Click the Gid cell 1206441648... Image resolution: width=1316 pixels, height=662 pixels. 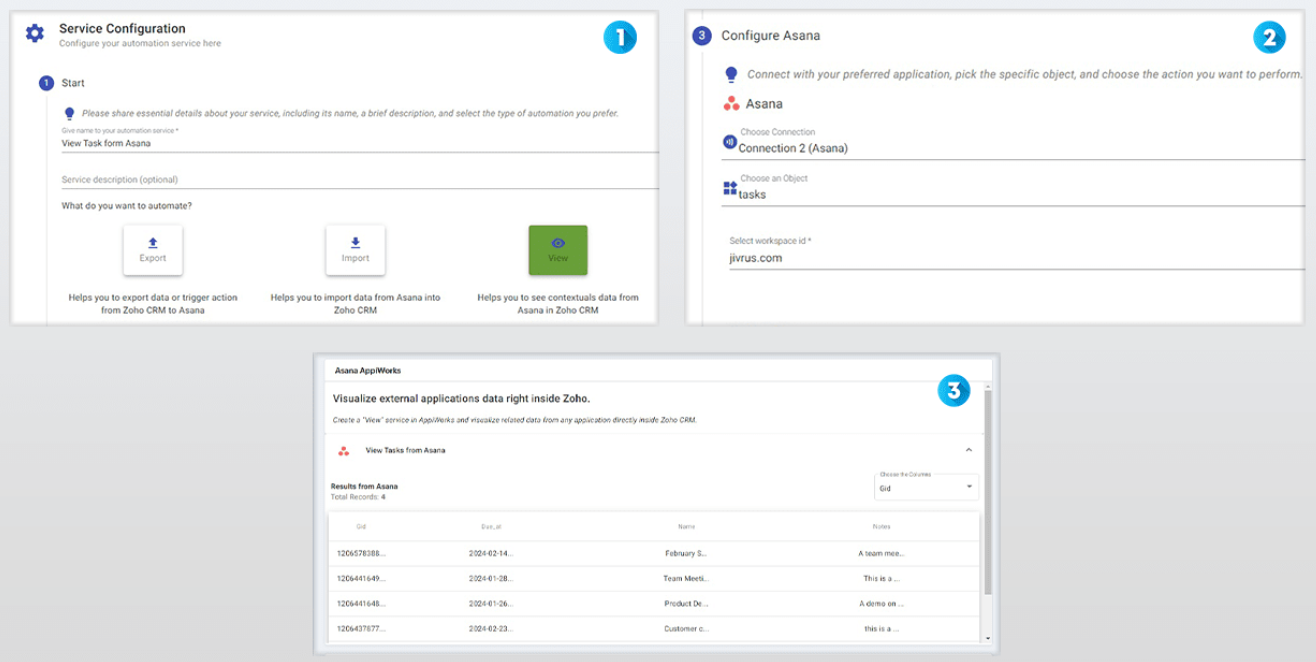(x=361, y=604)
